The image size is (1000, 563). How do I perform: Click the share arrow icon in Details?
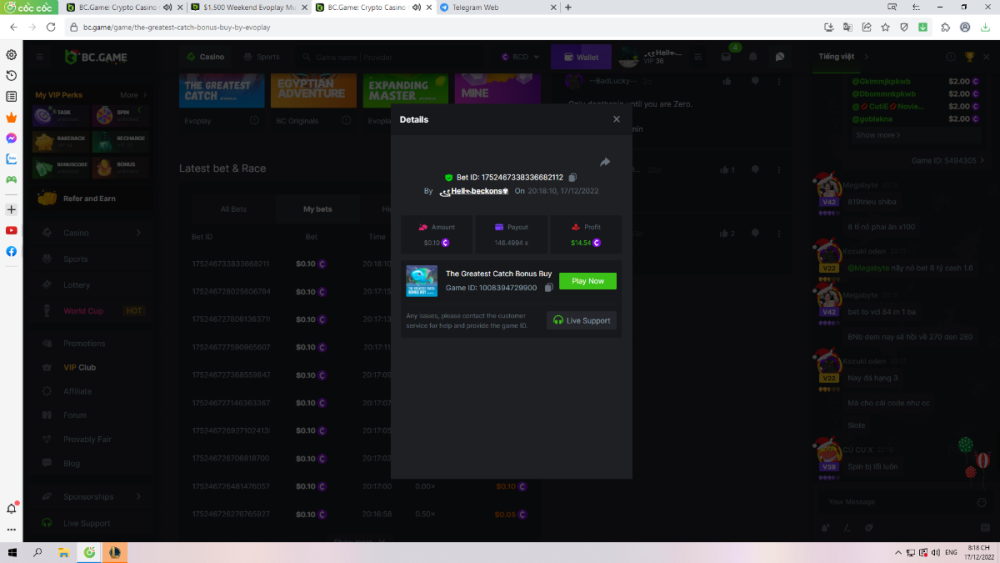point(605,162)
